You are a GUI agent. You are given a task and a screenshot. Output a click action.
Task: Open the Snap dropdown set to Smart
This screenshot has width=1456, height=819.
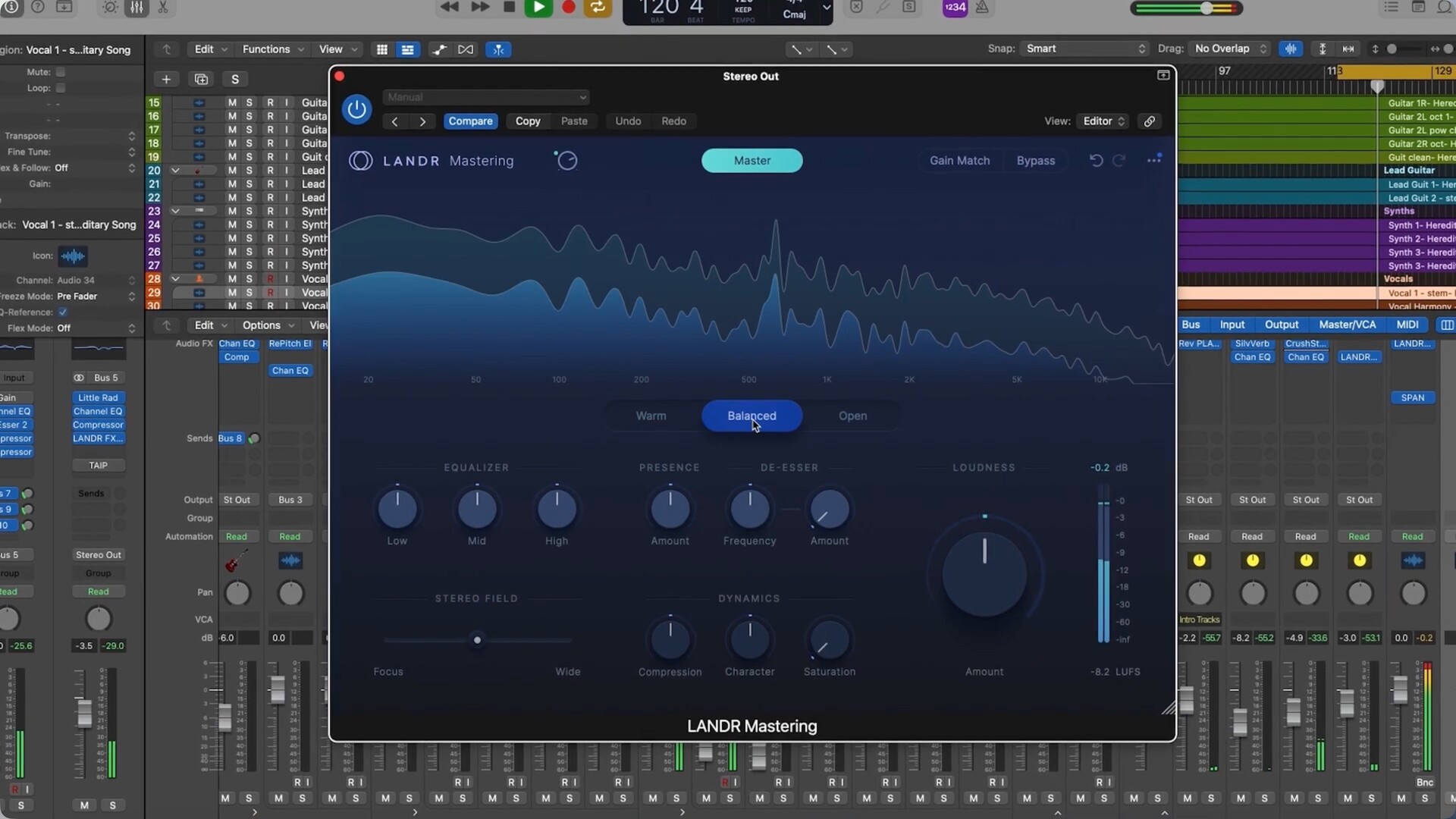click(x=1084, y=48)
